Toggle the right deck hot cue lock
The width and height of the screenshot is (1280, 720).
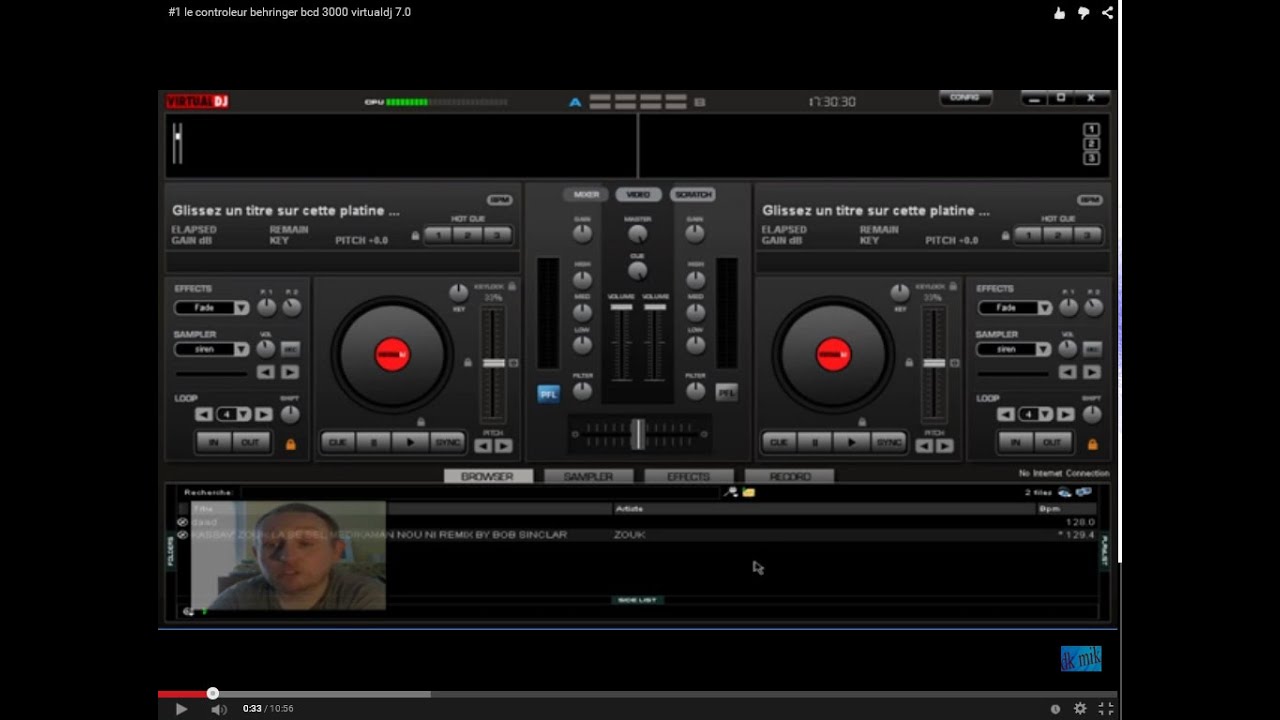1005,237
